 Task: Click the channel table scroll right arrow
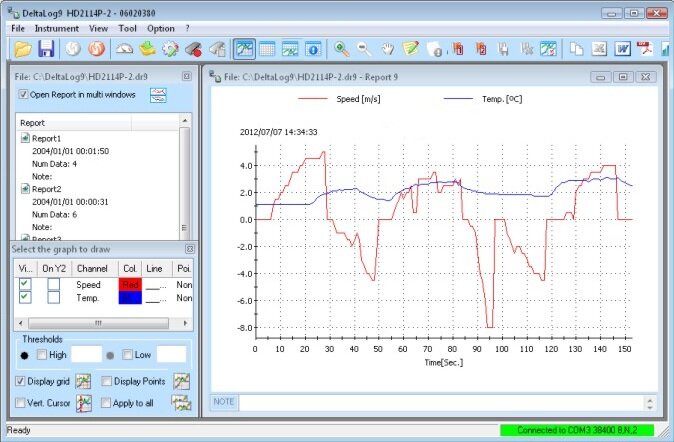(x=185, y=323)
